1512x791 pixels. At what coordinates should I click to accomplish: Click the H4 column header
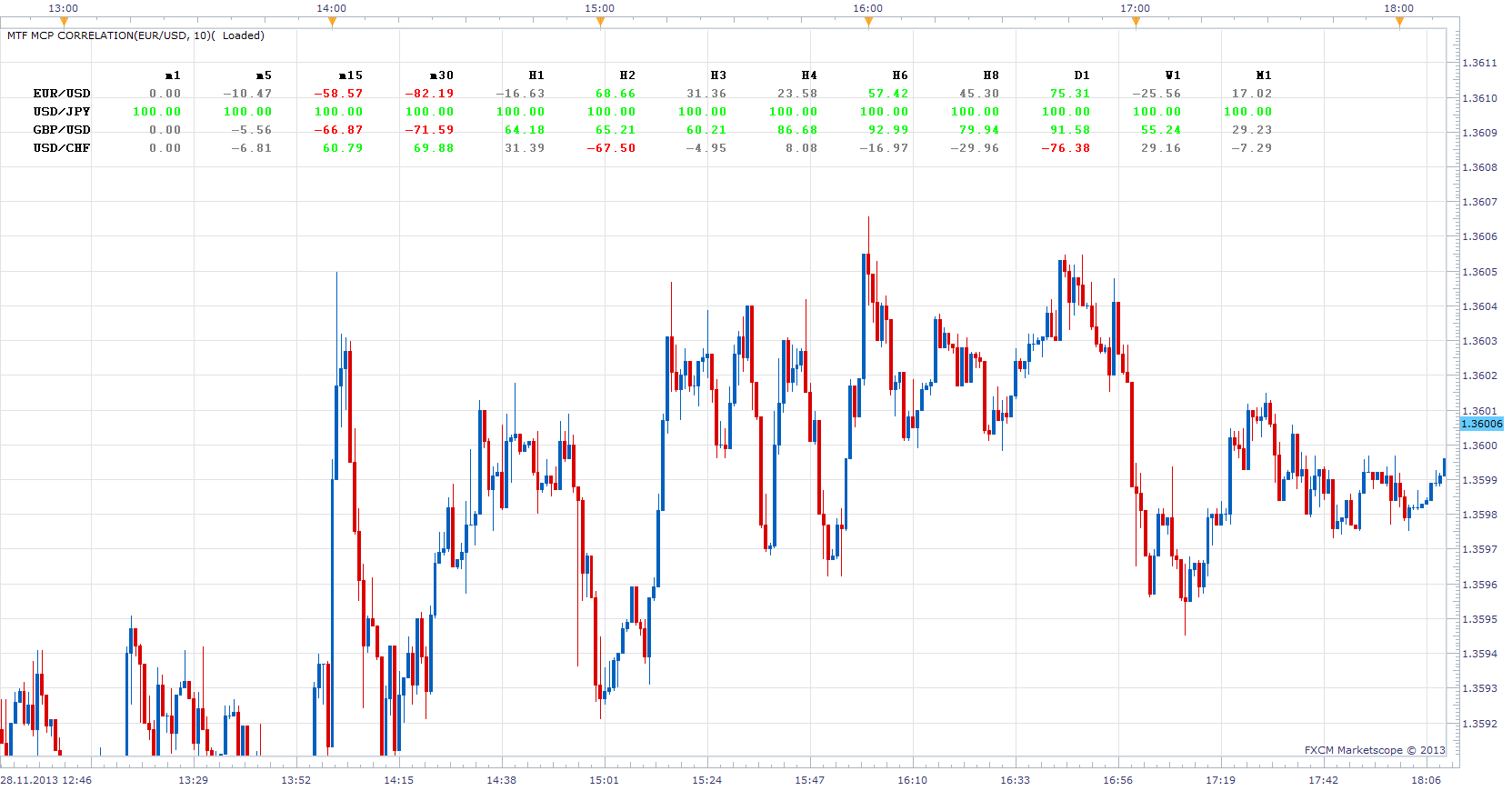809,75
